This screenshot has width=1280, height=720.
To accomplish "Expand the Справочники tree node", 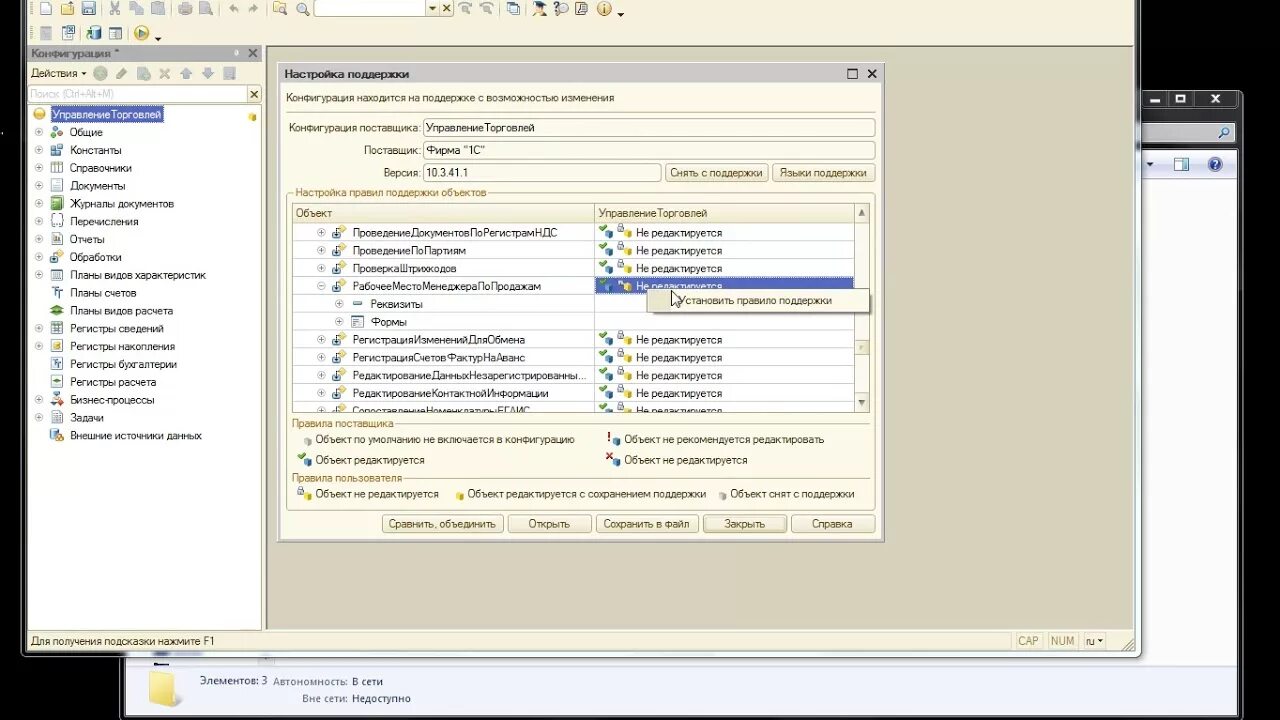I will coord(39,168).
